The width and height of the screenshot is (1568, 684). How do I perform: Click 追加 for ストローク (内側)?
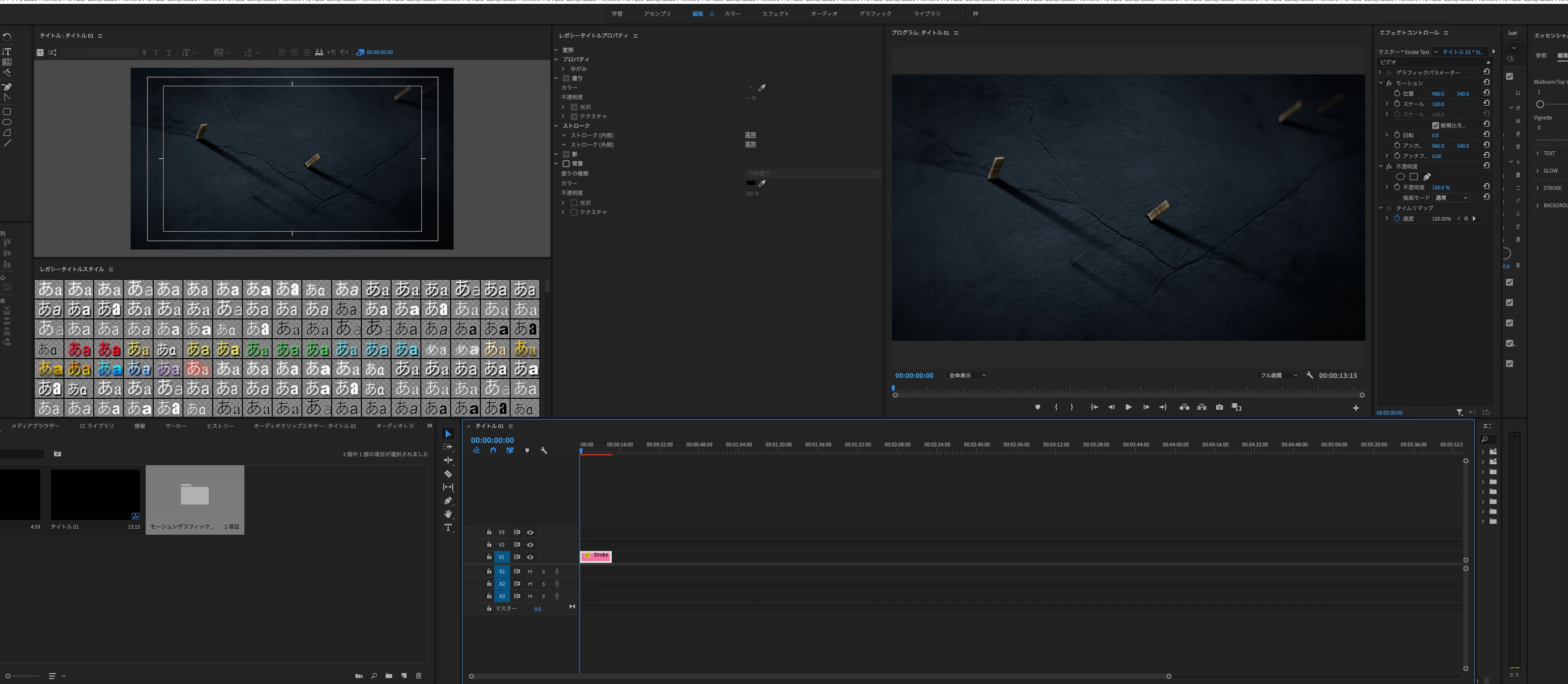(750, 134)
